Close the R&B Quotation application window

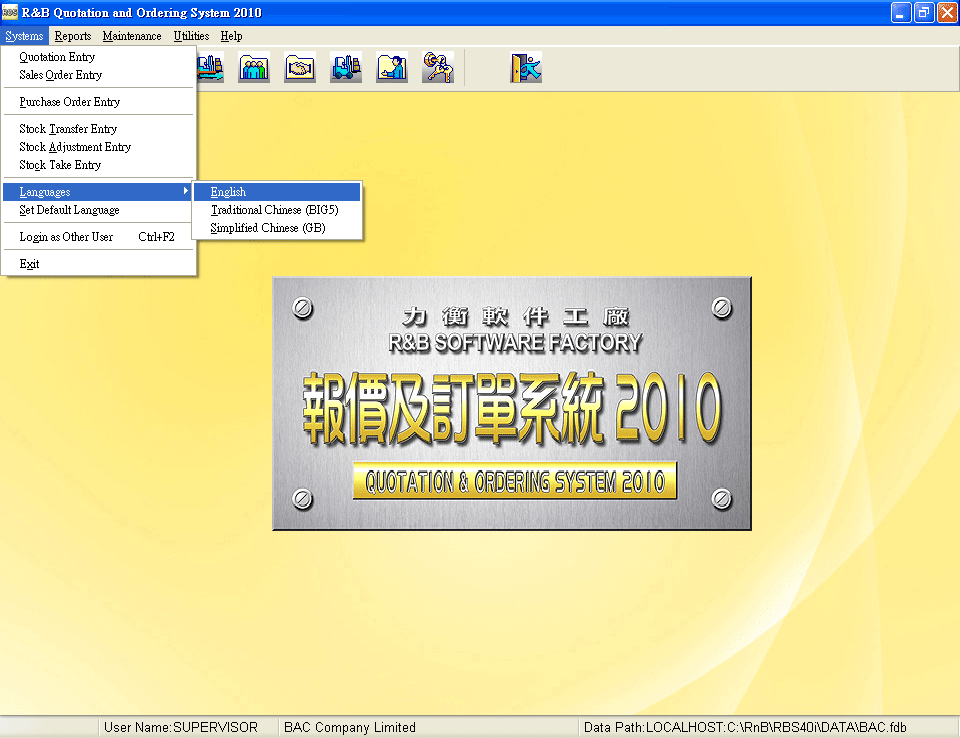tap(947, 13)
